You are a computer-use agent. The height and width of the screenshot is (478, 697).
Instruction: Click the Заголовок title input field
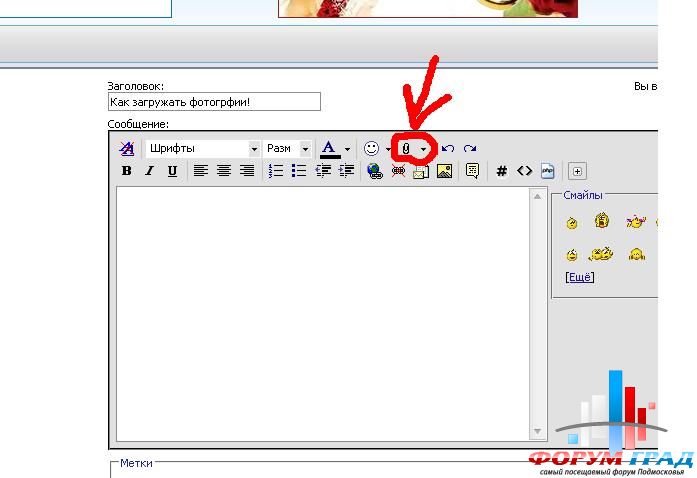[x=214, y=102]
